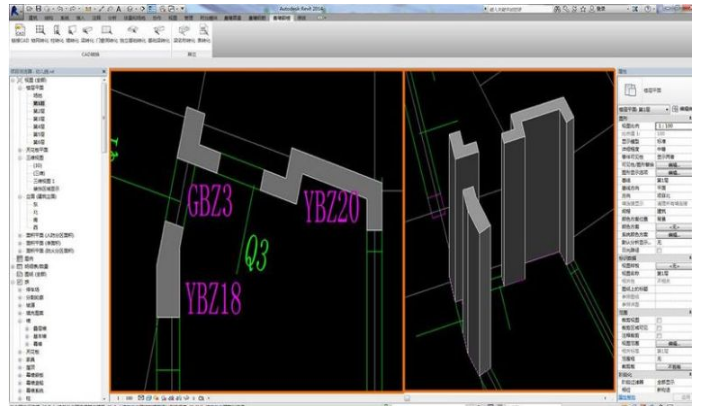
Task: Click the text annotation A icon in quick toolbar
Action: coord(119,9)
